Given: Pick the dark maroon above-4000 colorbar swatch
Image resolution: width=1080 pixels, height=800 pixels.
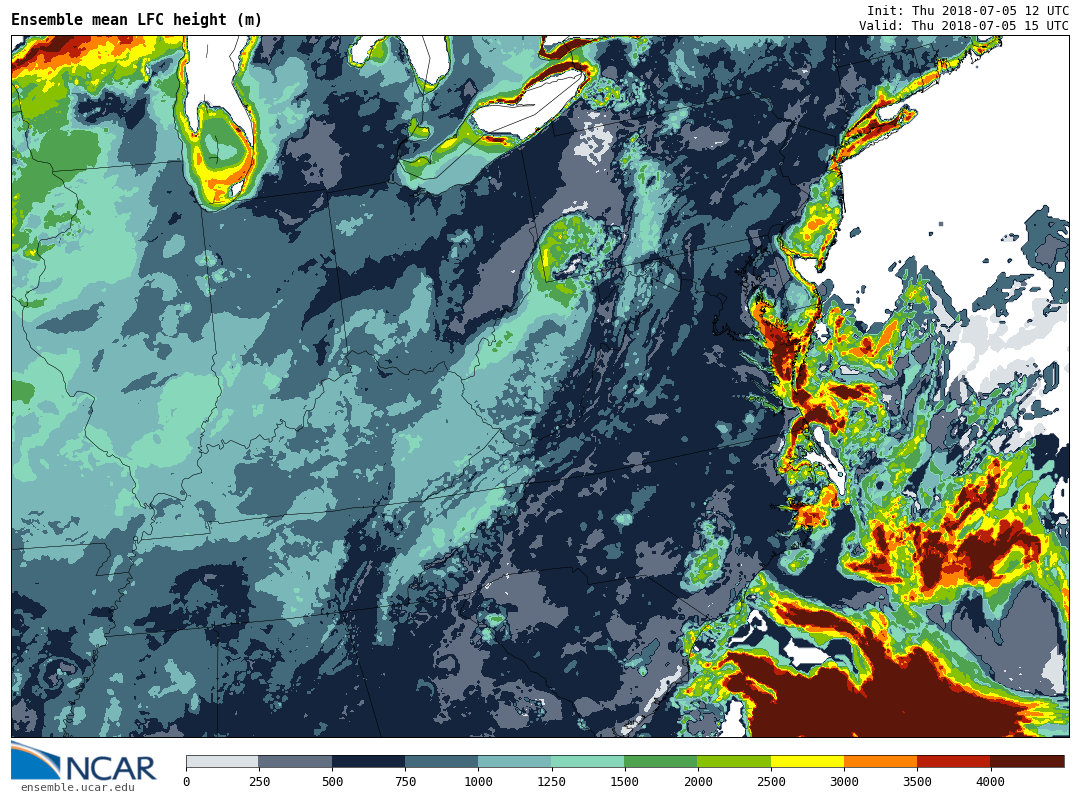Looking at the screenshot, I should point(1027,761).
